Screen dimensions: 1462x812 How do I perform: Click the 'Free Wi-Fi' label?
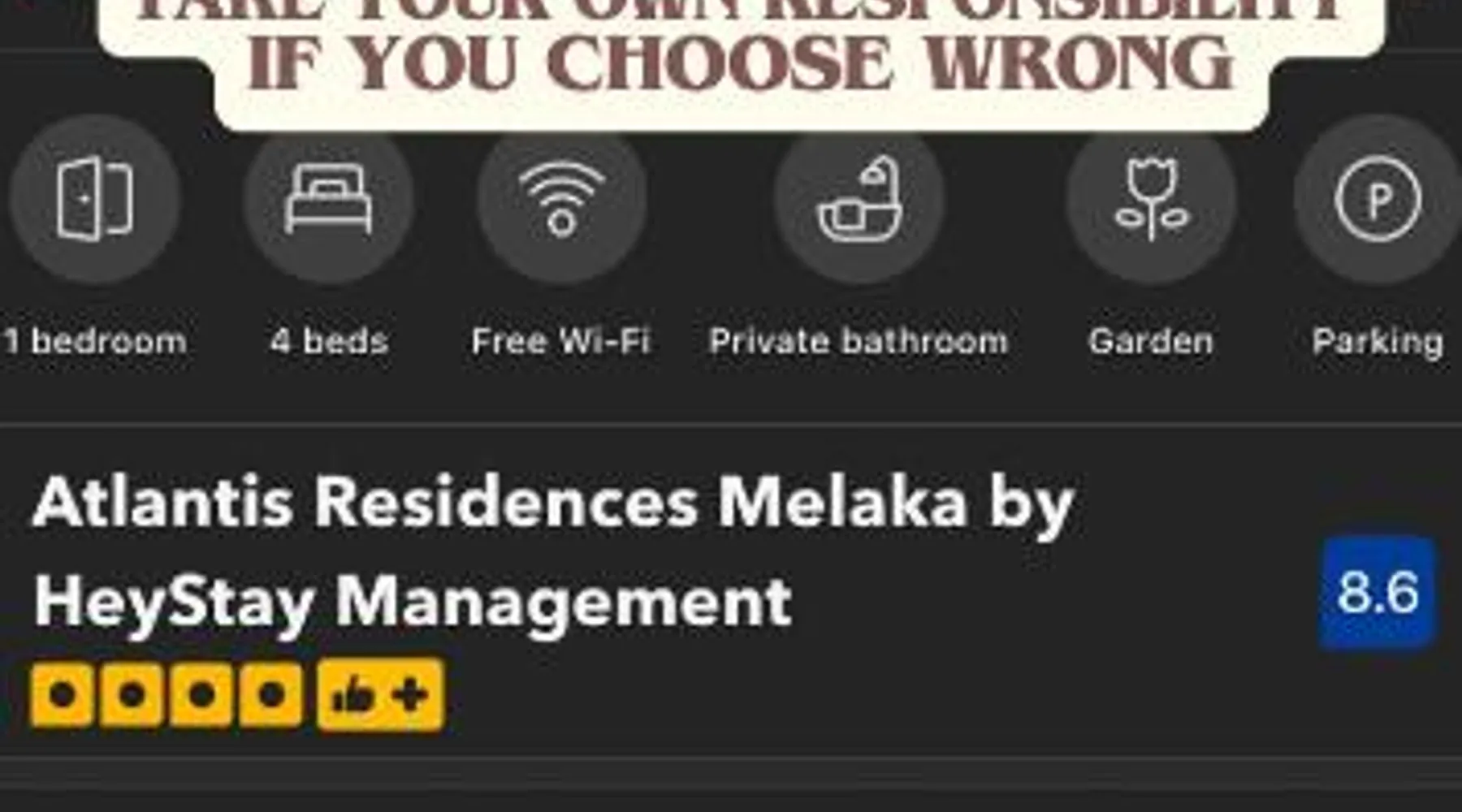pyautogui.click(x=561, y=341)
